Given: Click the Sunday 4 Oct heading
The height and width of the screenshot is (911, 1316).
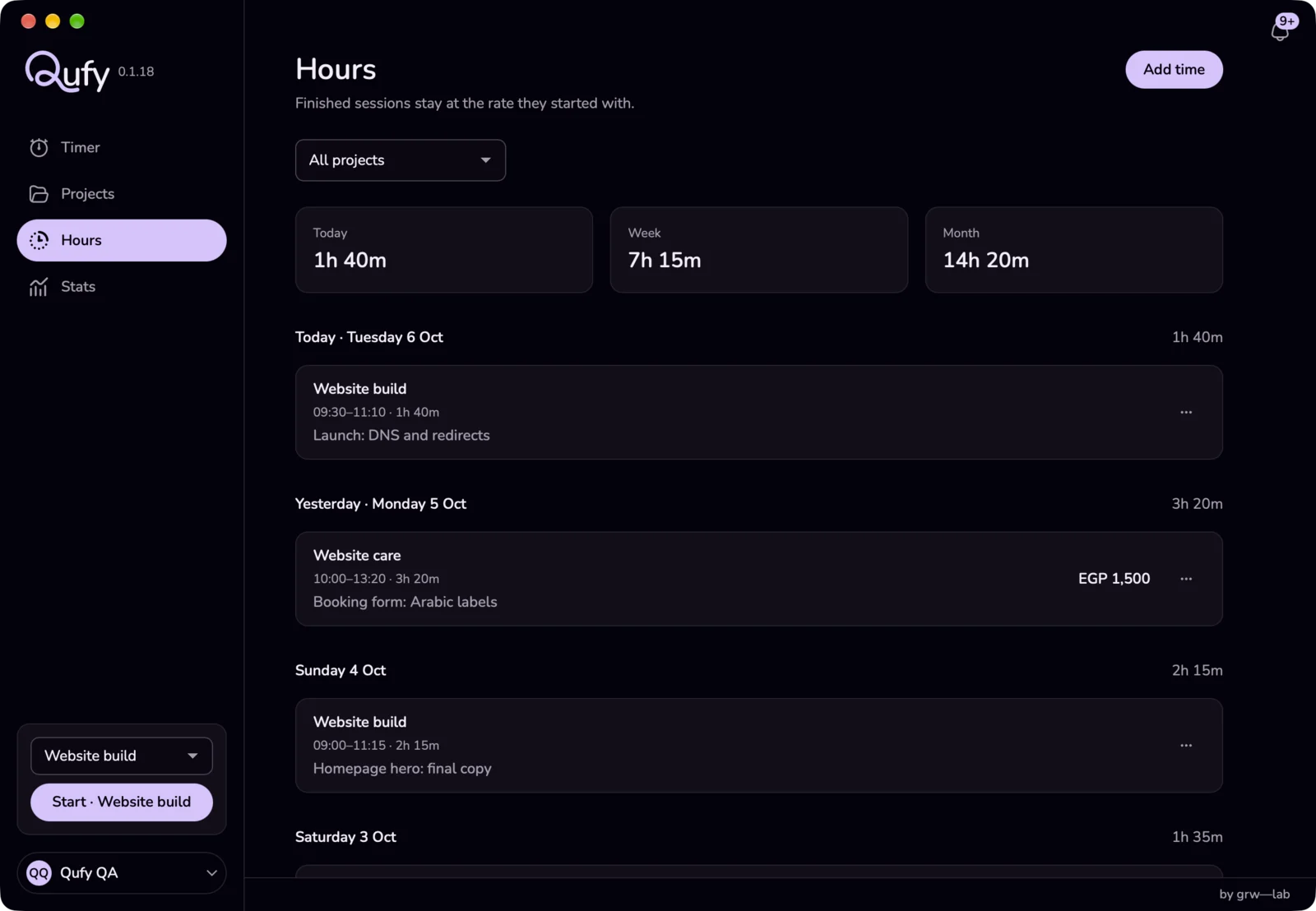Looking at the screenshot, I should click(341, 671).
